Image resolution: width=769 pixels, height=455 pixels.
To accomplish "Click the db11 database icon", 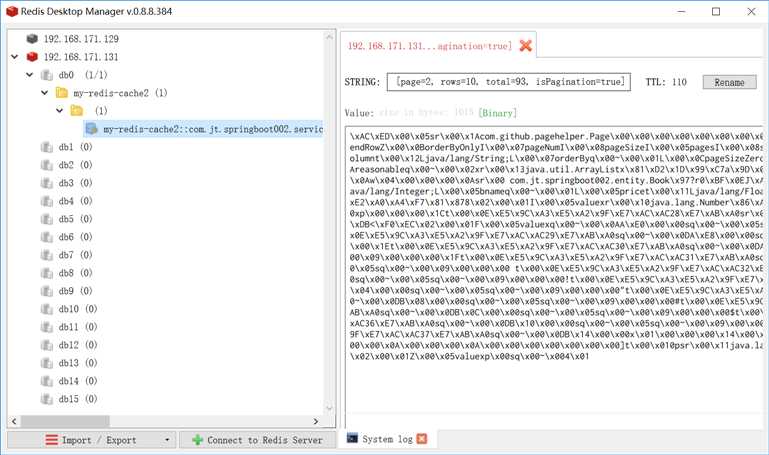I will (47, 327).
